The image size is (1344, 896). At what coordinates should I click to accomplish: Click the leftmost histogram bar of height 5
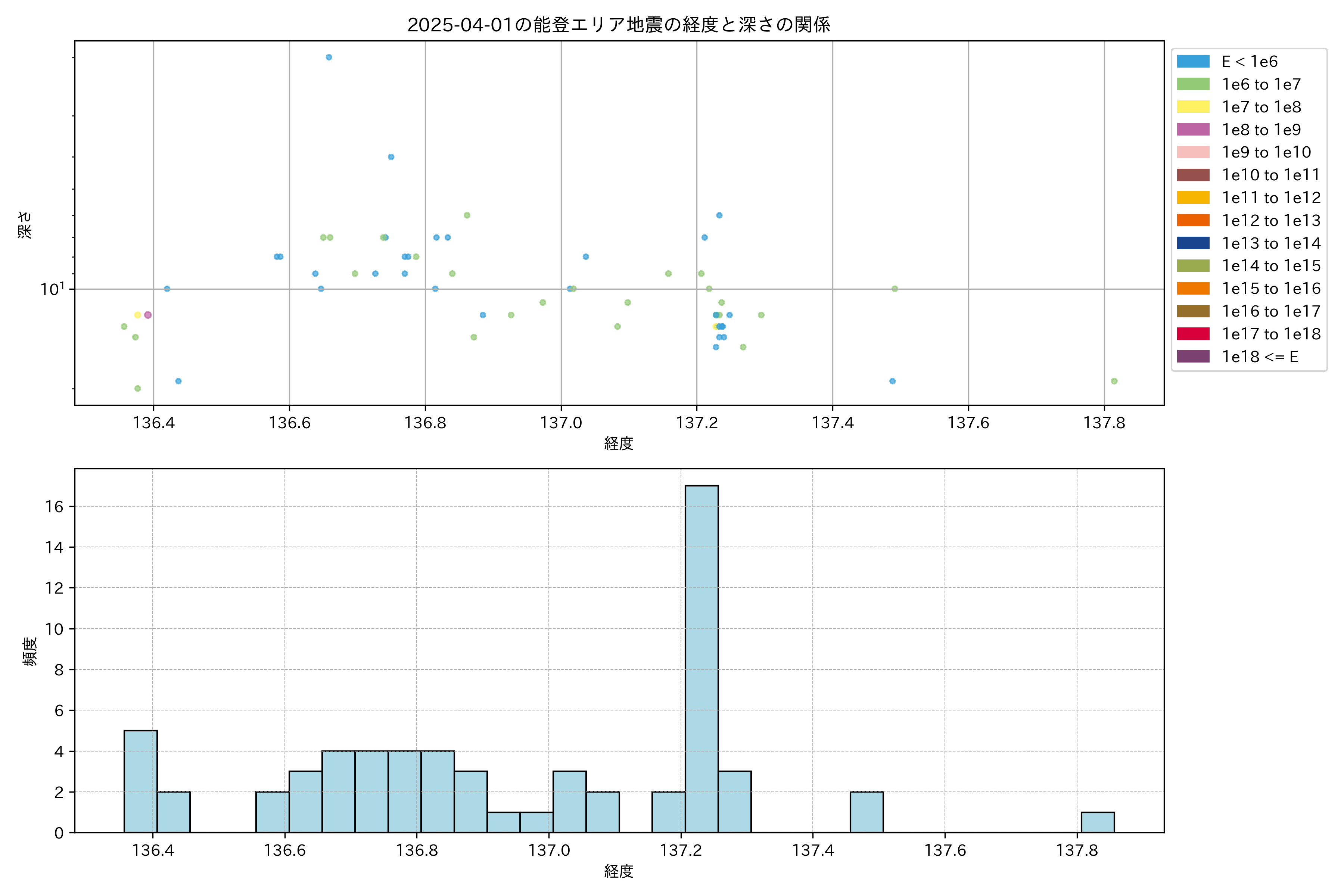coord(141,781)
